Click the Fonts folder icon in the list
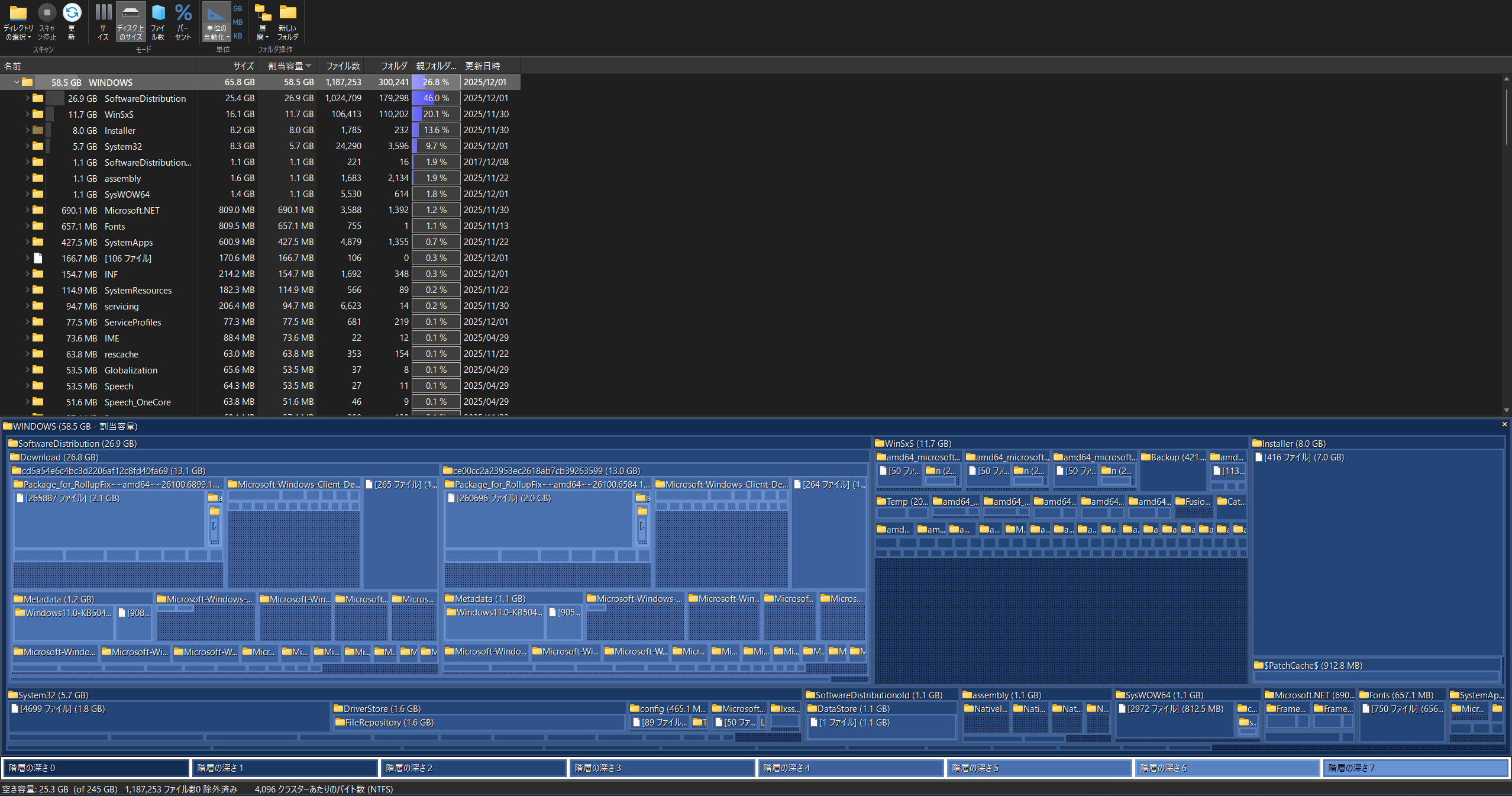Viewport: 1512px width, 796px height. point(38,226)
